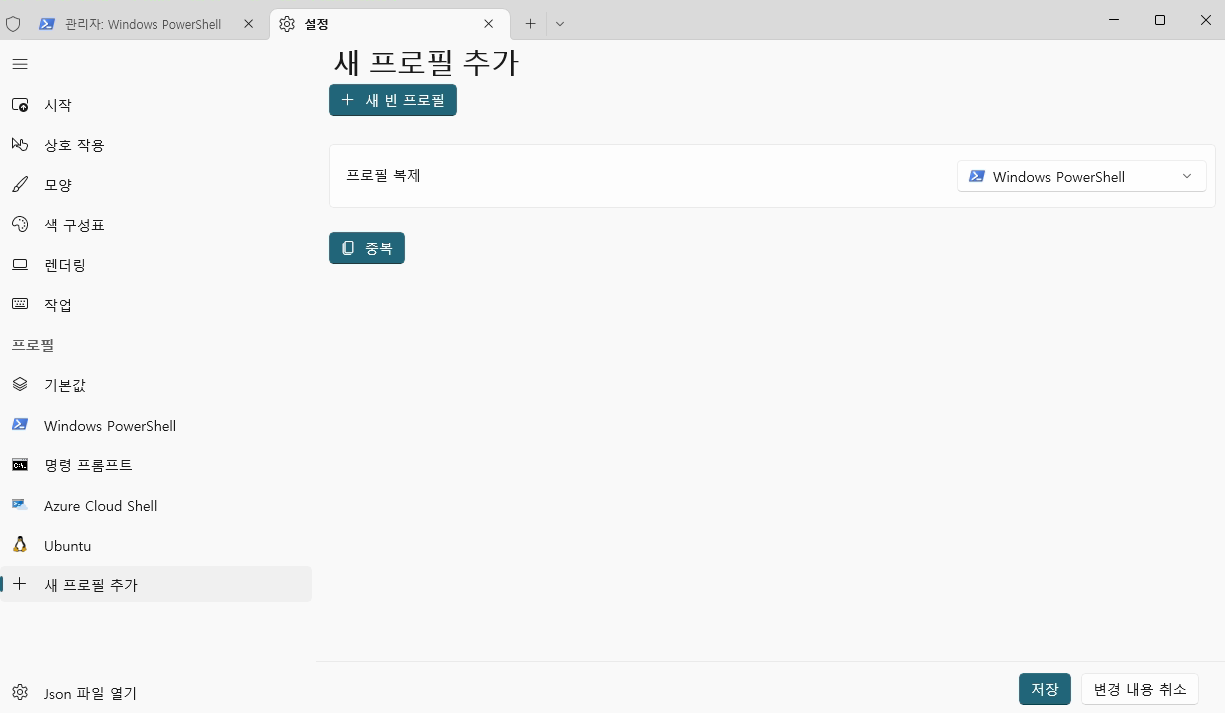The width and height of the screenshot is (1225, 713).
Task: Click the PowerShell icon in the first tab
Action: pyautogui.click(x=47, y=24)
